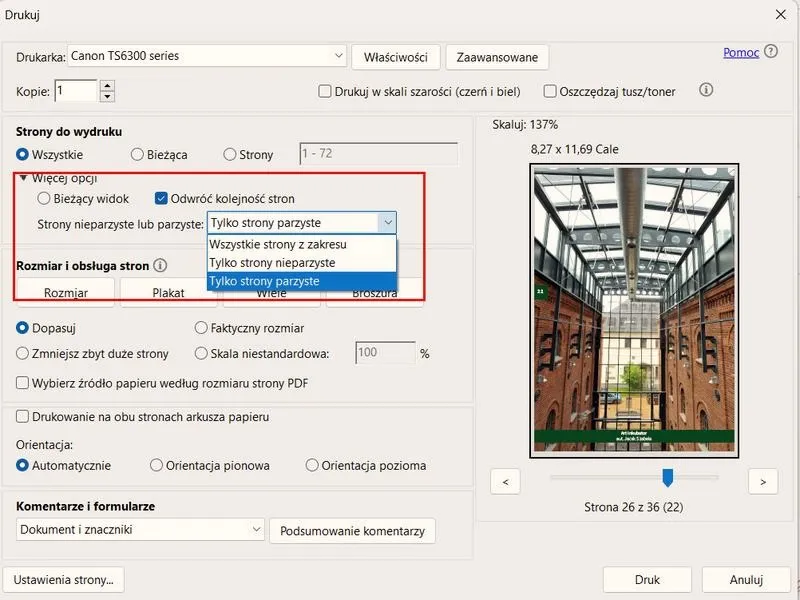
Task: Click the page range field 1 - 72
Action: 378,154
